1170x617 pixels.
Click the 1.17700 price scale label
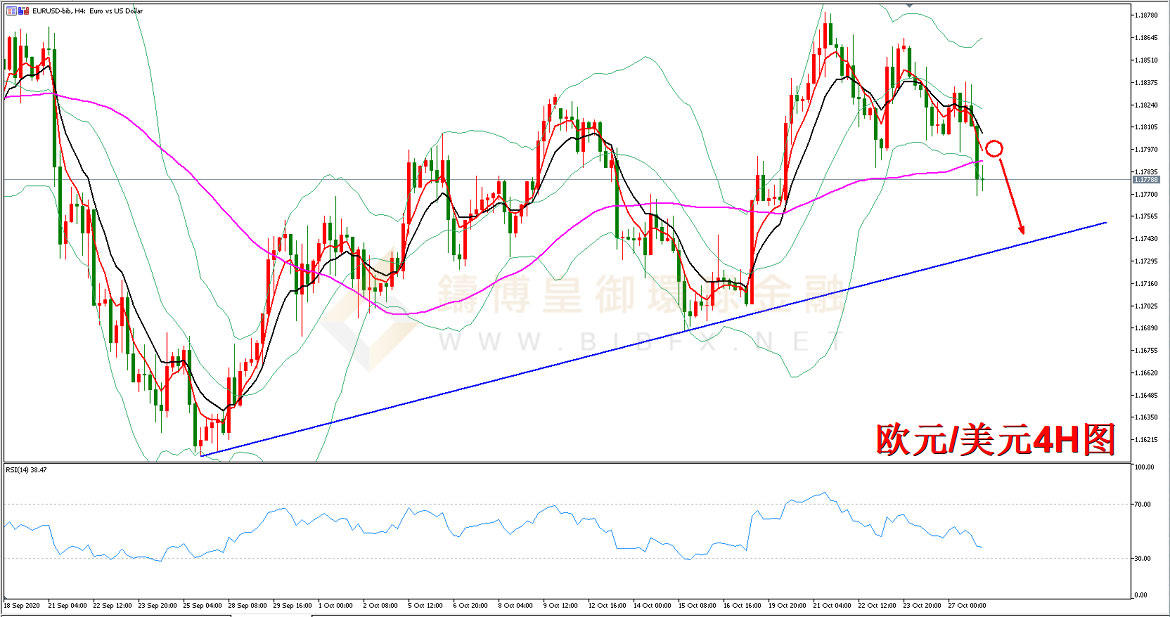point(1146,194)
